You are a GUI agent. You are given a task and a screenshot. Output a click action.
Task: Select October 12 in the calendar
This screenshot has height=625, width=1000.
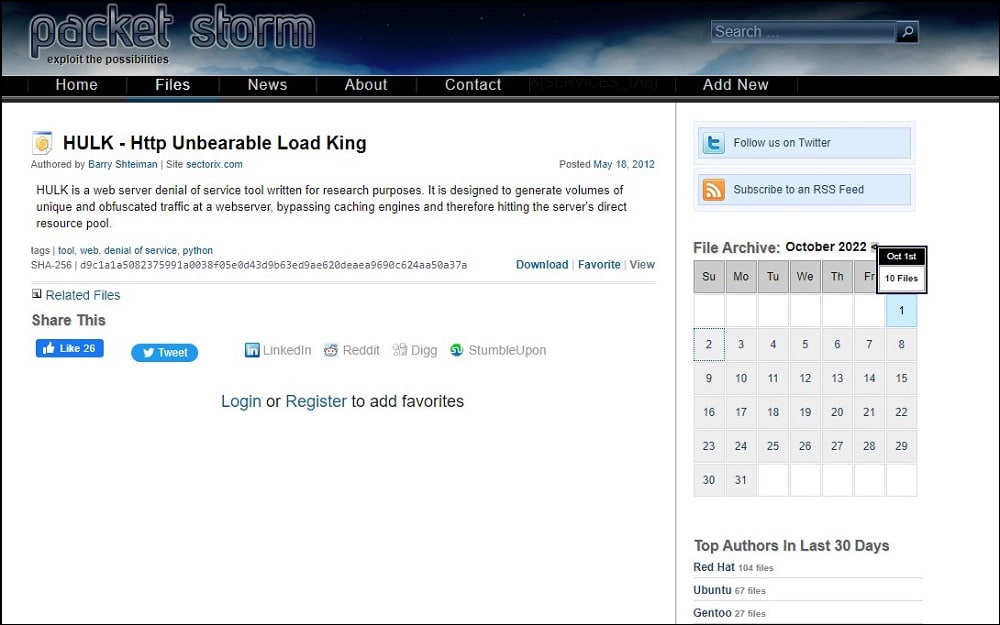pos(805,378)
